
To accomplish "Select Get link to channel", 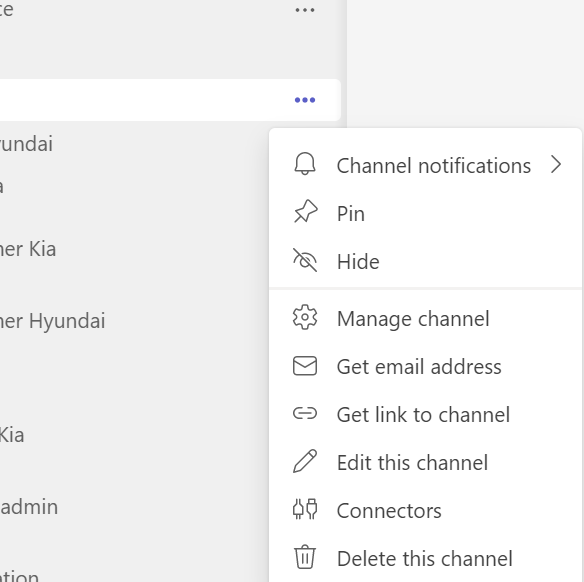I will tap(425, 414).
